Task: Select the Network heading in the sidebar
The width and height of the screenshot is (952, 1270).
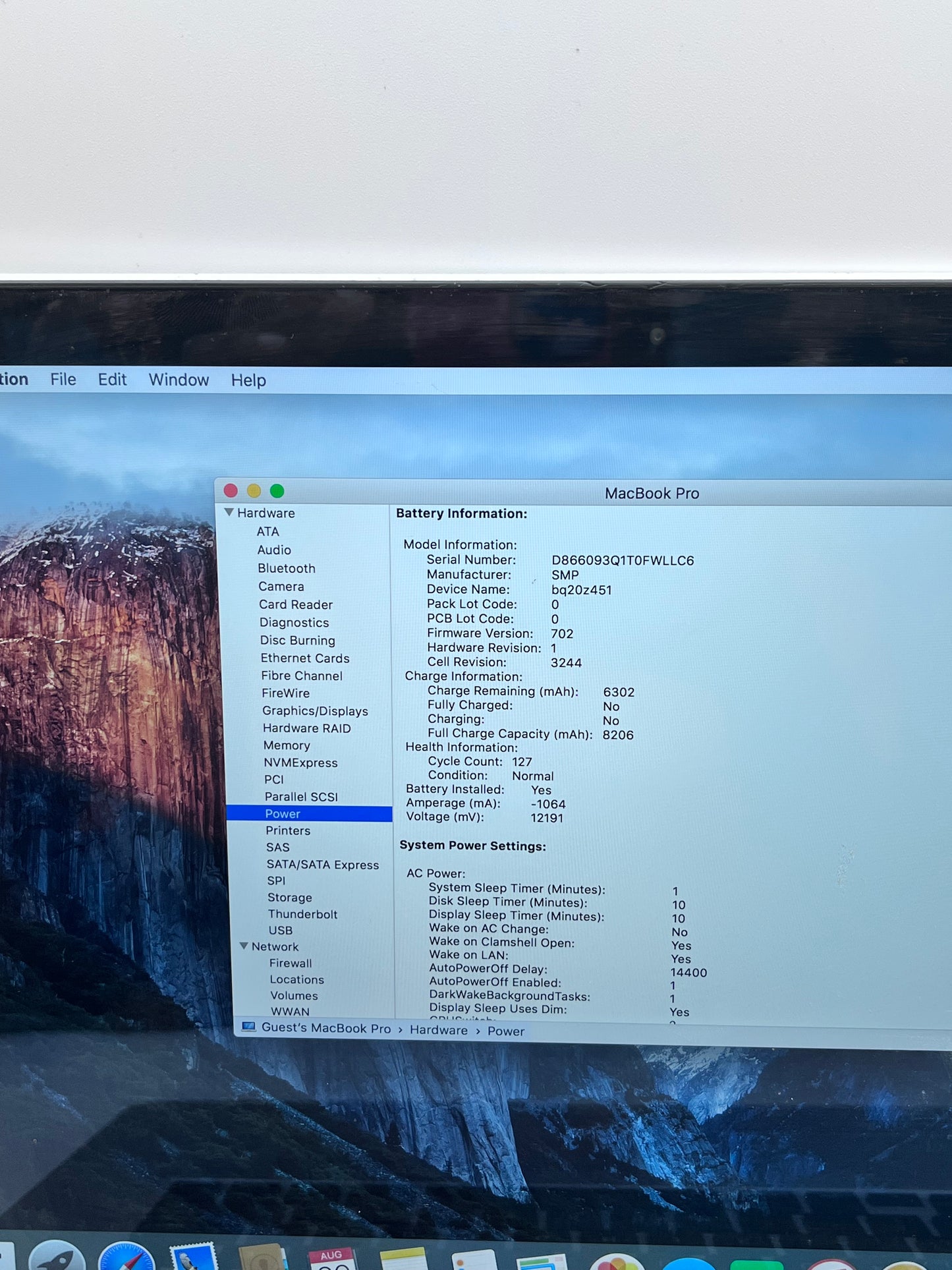Action: coord(275,946)
